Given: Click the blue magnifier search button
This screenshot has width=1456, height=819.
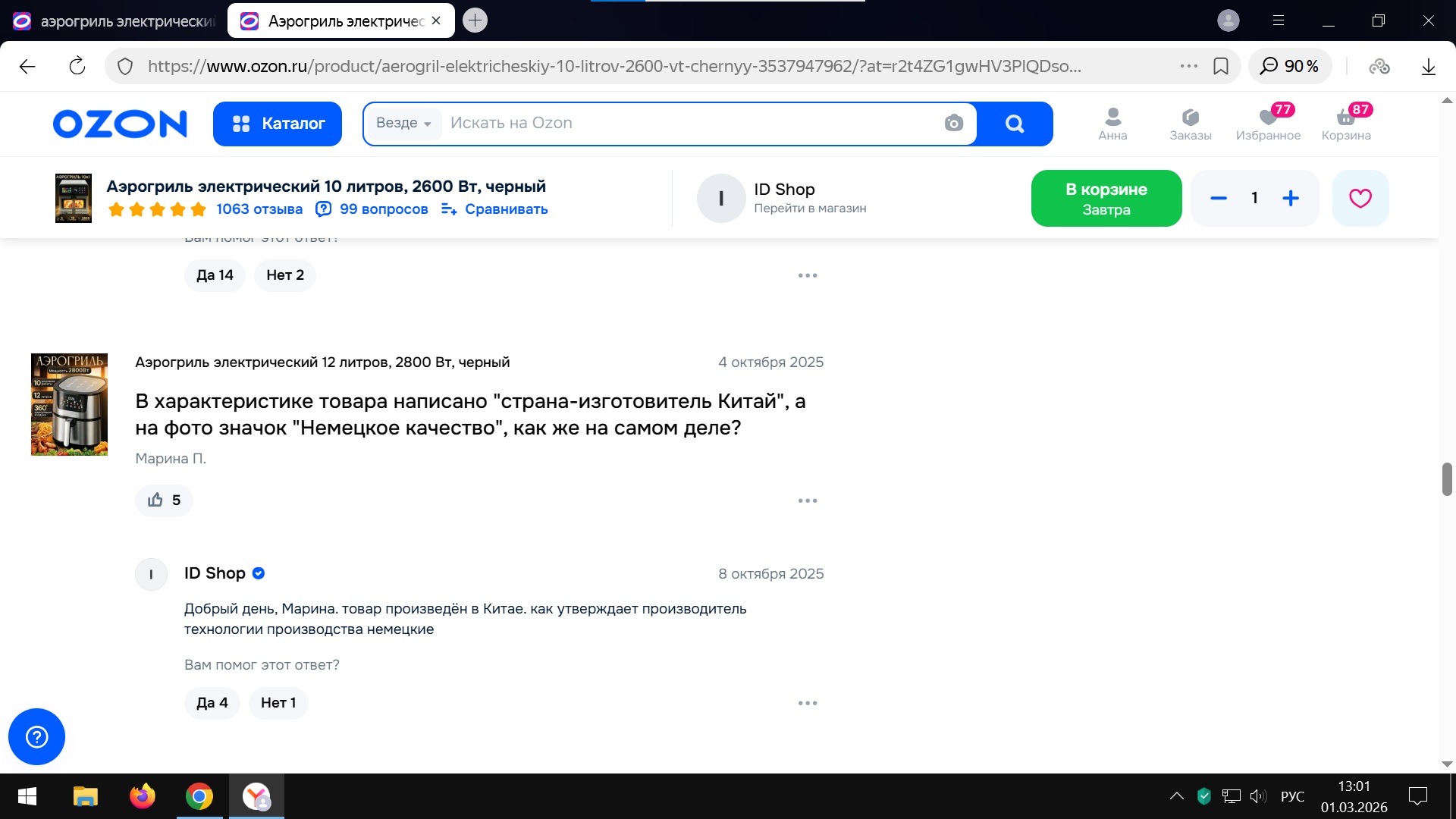Looking at the screenshot, I should pyautogui.click(x=1015, y=124).
